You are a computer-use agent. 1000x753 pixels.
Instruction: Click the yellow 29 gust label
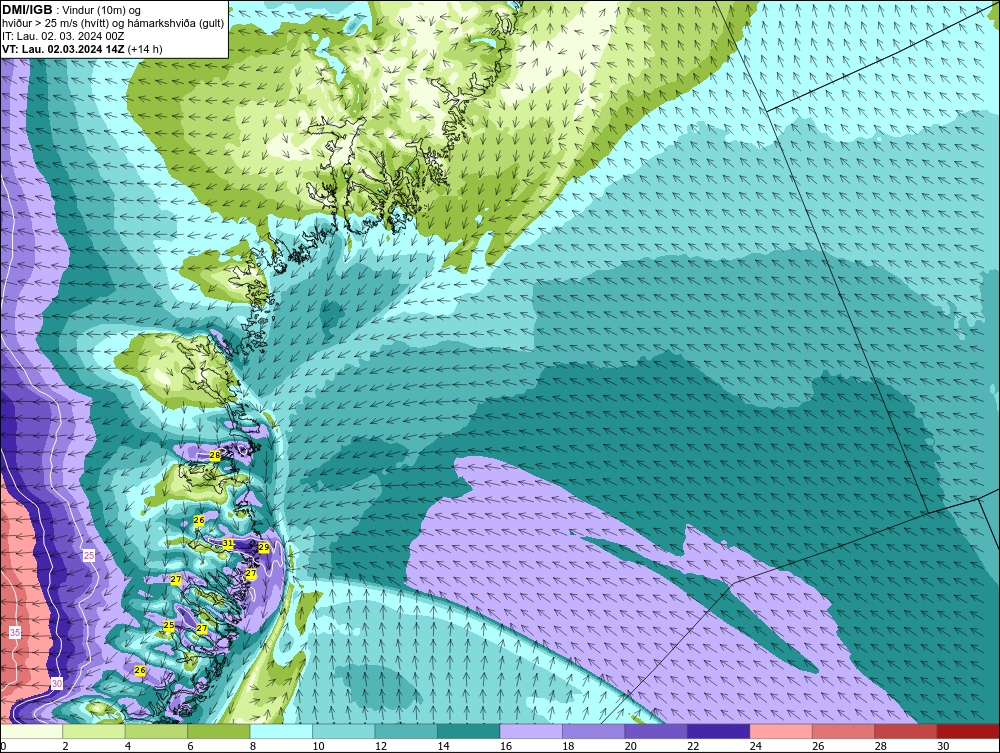coord(263,547)
